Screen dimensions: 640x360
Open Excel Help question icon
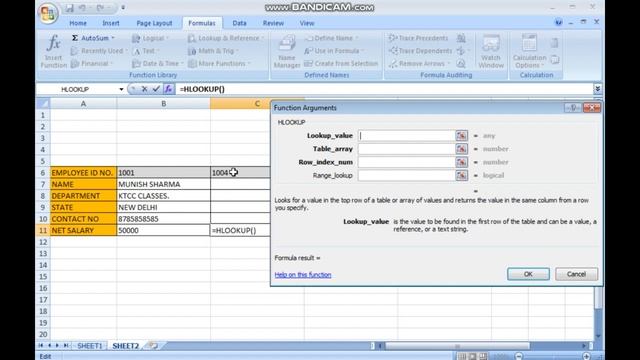pyautogui.click(x=558, y=22)
